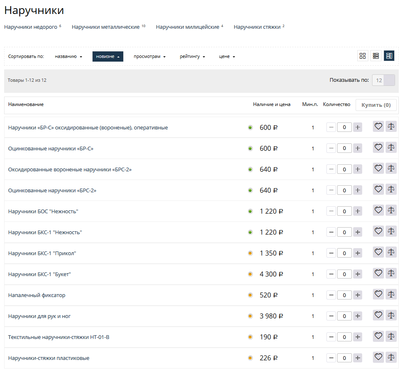Sort products by рейтингу
Viewport: 400px width, 371px height.
192,56
